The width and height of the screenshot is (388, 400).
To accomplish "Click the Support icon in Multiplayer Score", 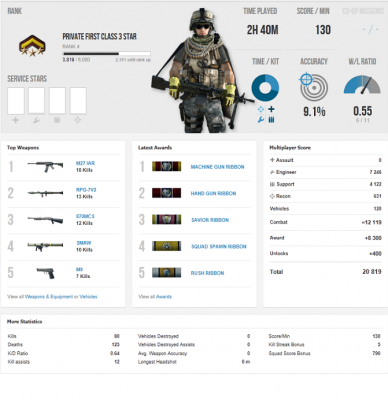I will point(272,184).
